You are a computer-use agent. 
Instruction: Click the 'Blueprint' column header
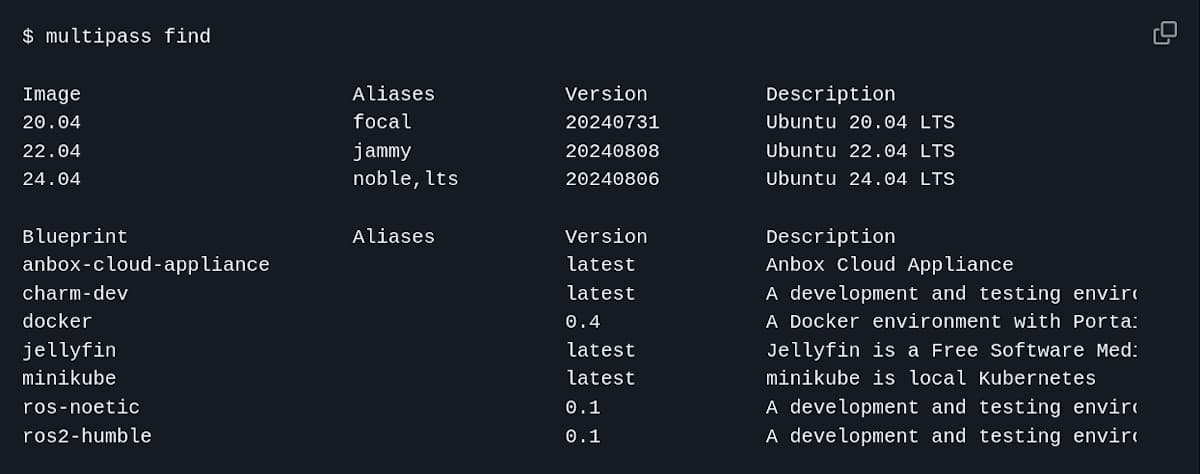pyautogui.click(x=75, y=237)
